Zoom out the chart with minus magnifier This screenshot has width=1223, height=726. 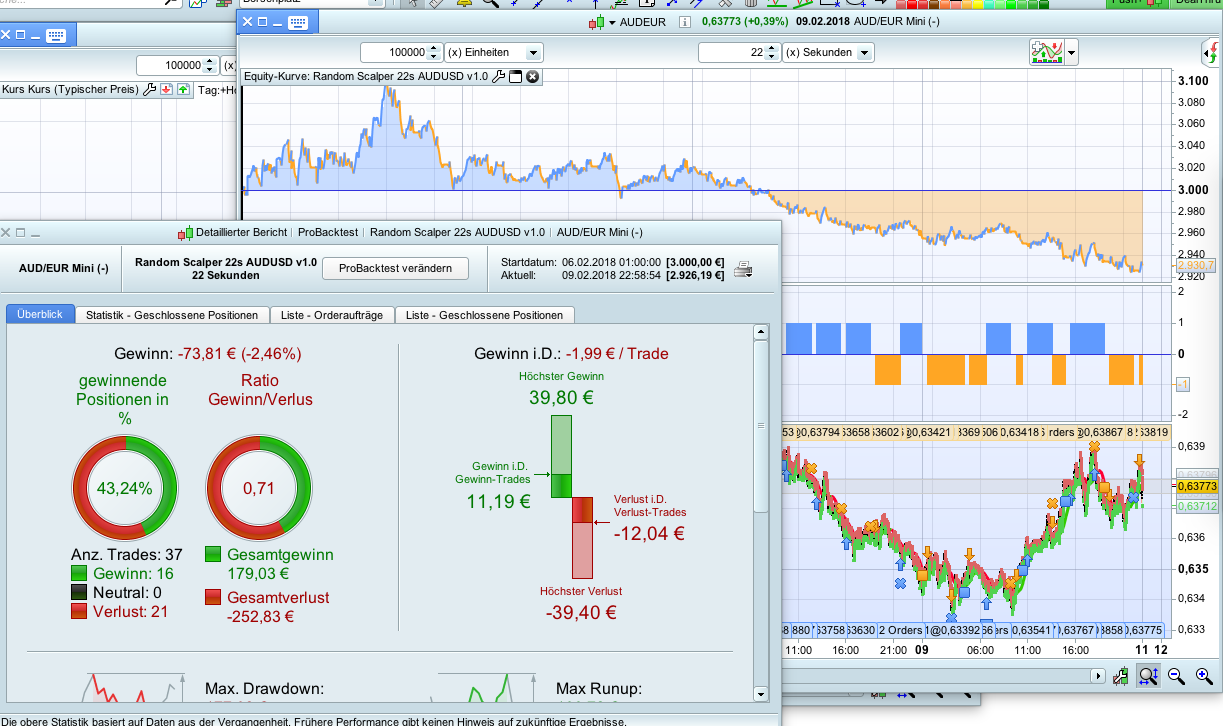(x=1176, y=677)
